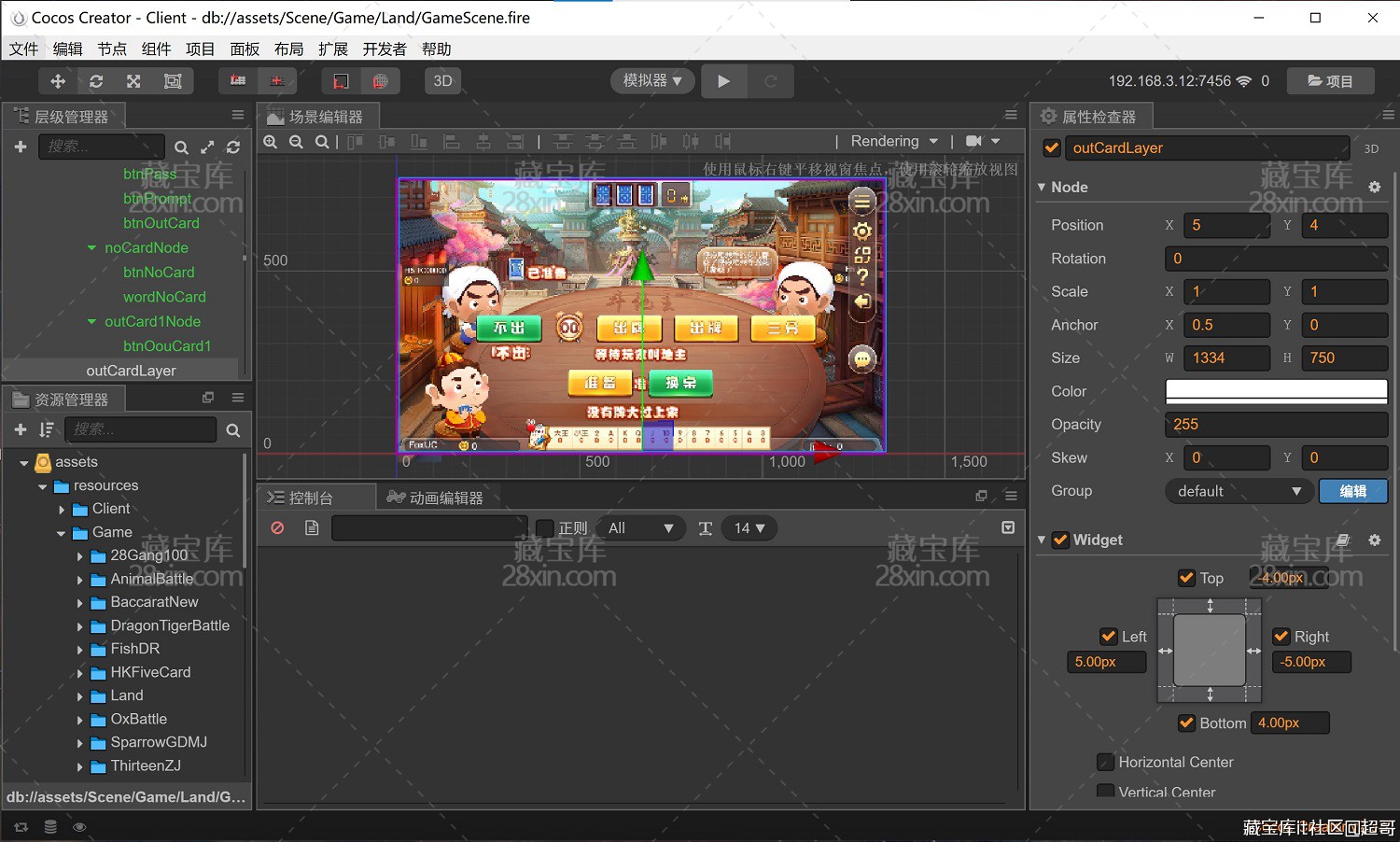Reset the scene editor zoom
Viewport: 1400px width, 842px height.
322,142
